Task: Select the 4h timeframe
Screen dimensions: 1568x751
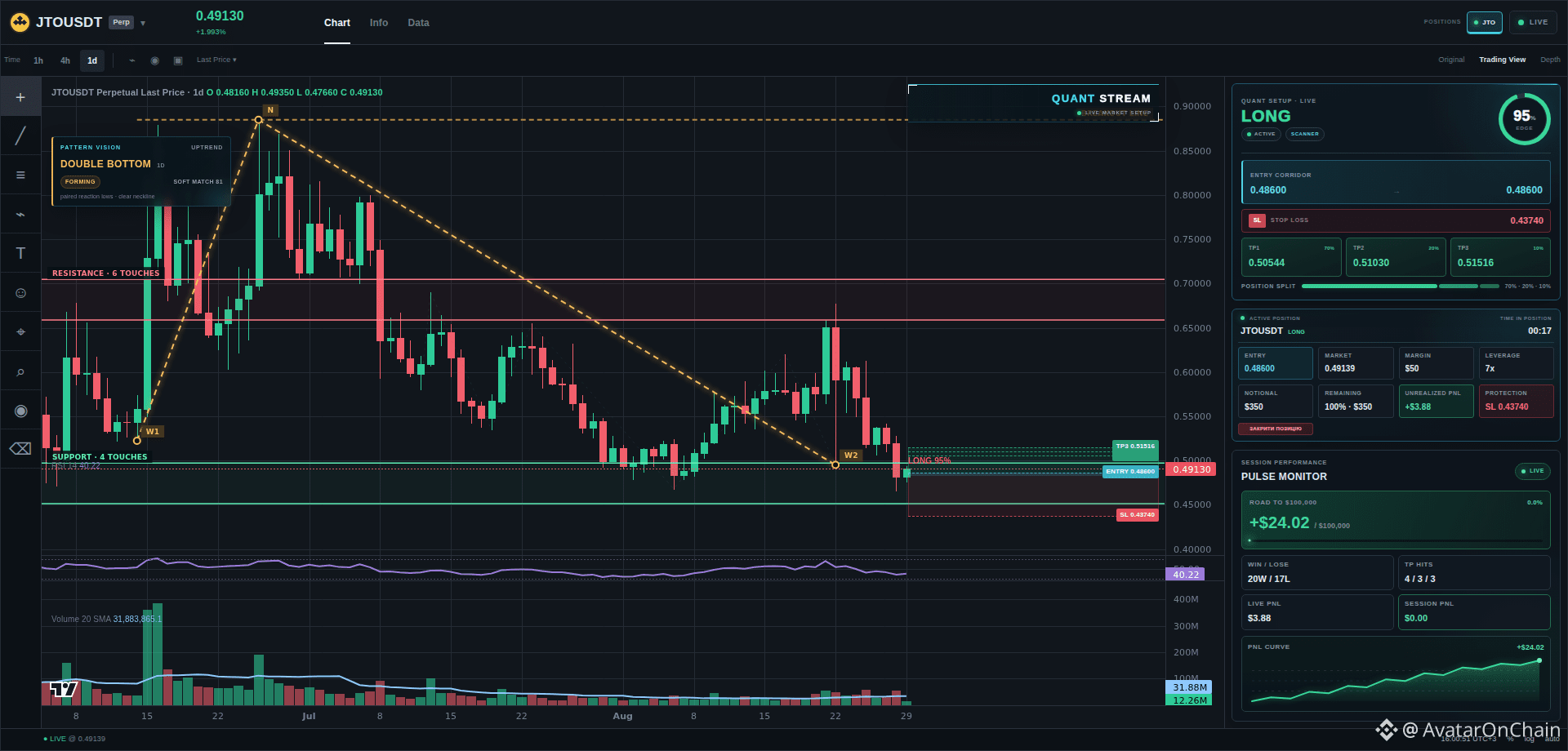Action: coord(65,60)
